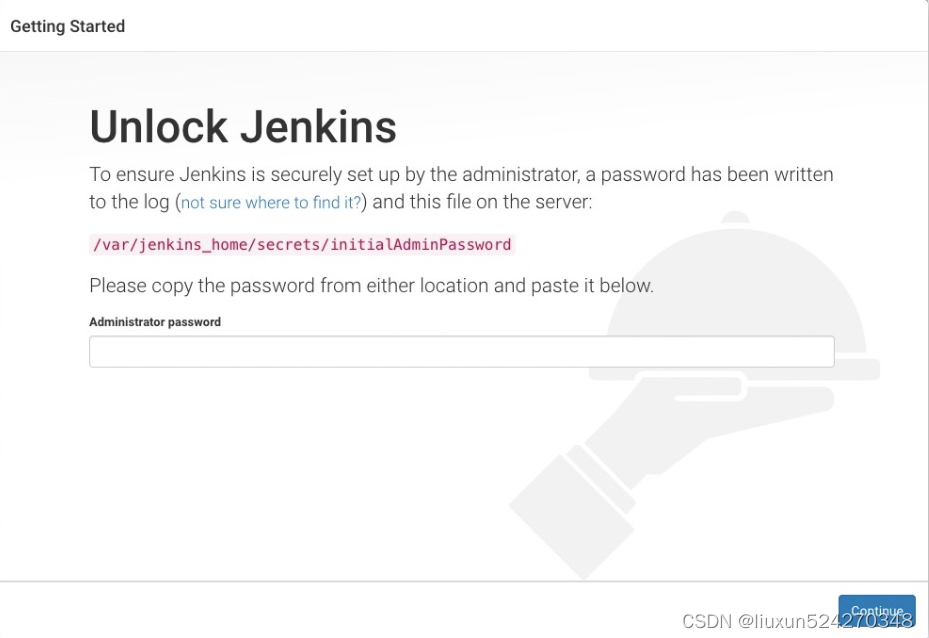Click the blue Continue label text

coord(877,609)
